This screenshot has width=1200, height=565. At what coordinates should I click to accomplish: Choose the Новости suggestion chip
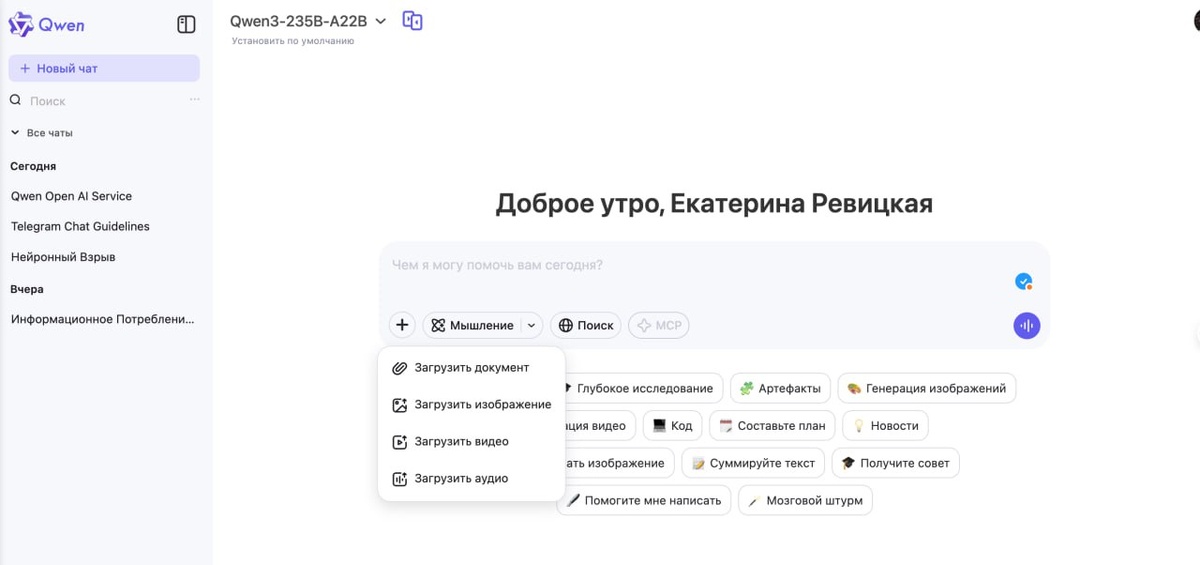885,425
